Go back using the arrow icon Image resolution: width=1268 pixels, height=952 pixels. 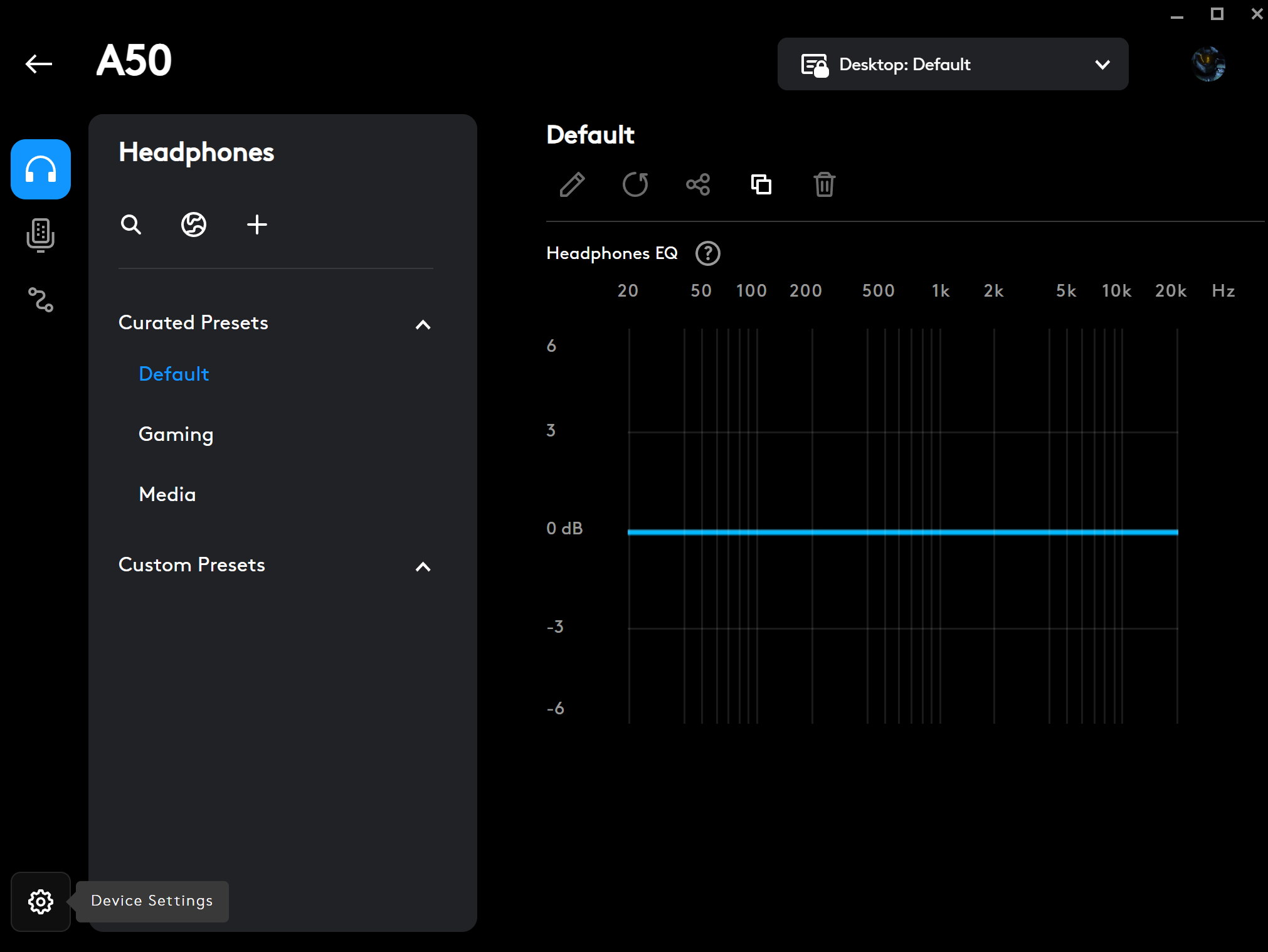pos(39,63)
